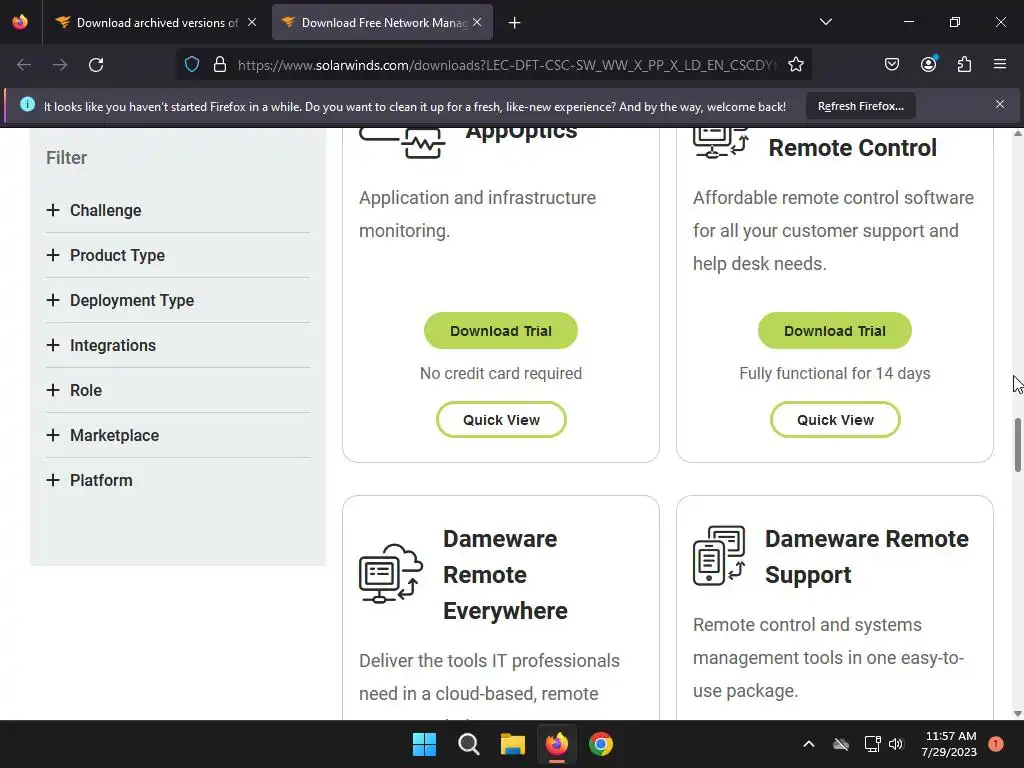Screen dimensions: 1024x768
Task: Click the page vertical scrollbar thumb
Action: coord(1017,445)
